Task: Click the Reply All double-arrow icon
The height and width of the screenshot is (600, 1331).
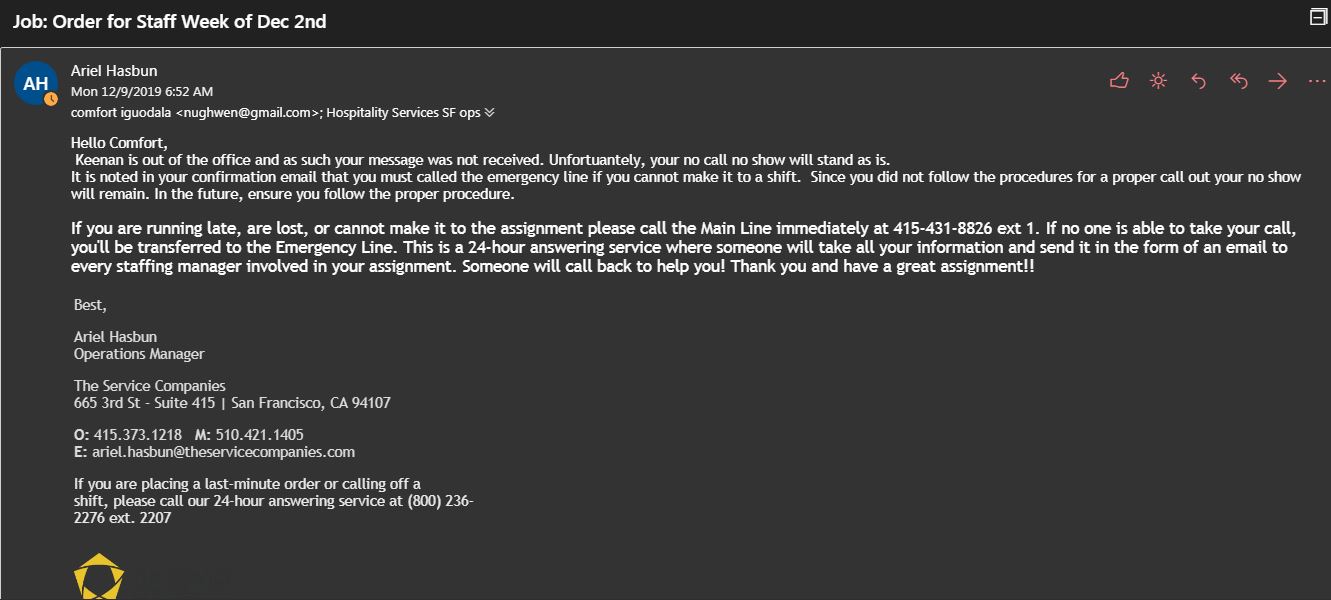Action: [1238, 81]
